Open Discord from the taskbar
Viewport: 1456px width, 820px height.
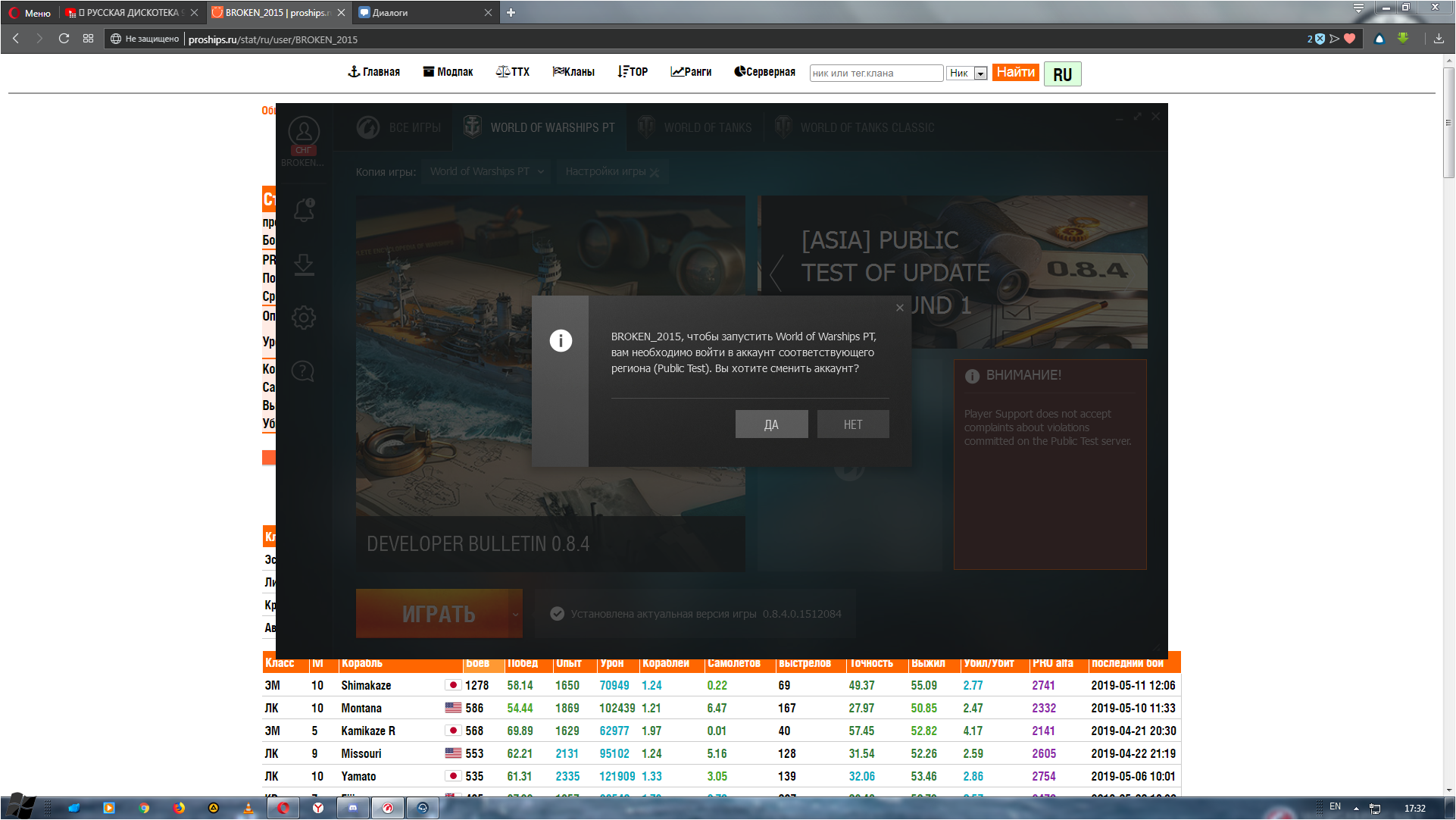click(352, 808)
